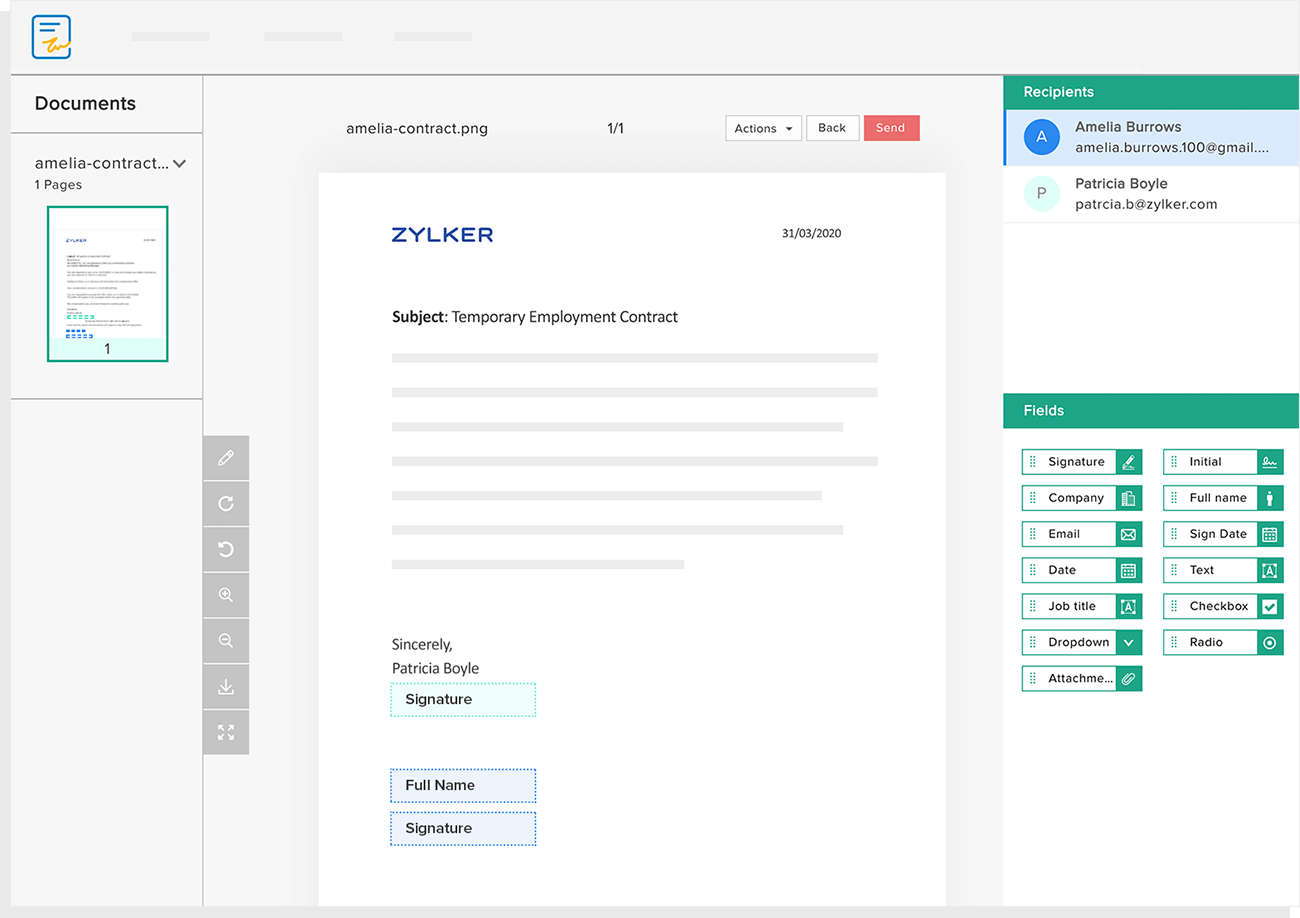Download the document
Image resolution: width=1300 pixels, height=918 pixels.
point(226,687)
